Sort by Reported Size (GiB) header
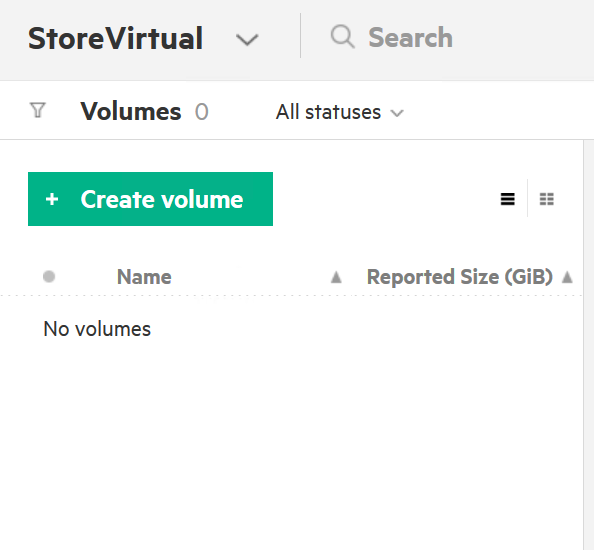 tap(460, 277)
